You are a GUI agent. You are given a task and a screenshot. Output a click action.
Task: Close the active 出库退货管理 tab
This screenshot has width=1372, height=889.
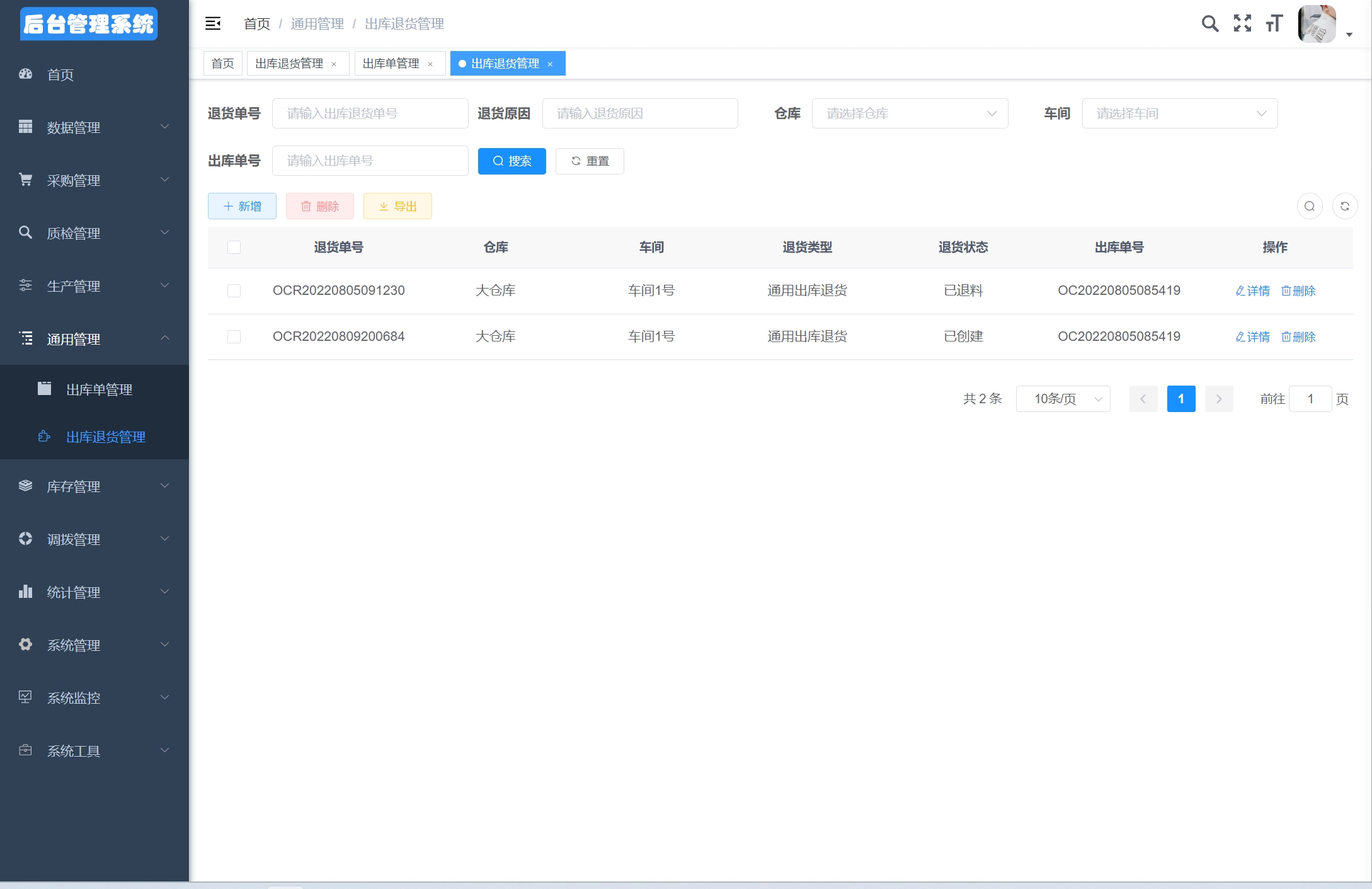point(550,64)
